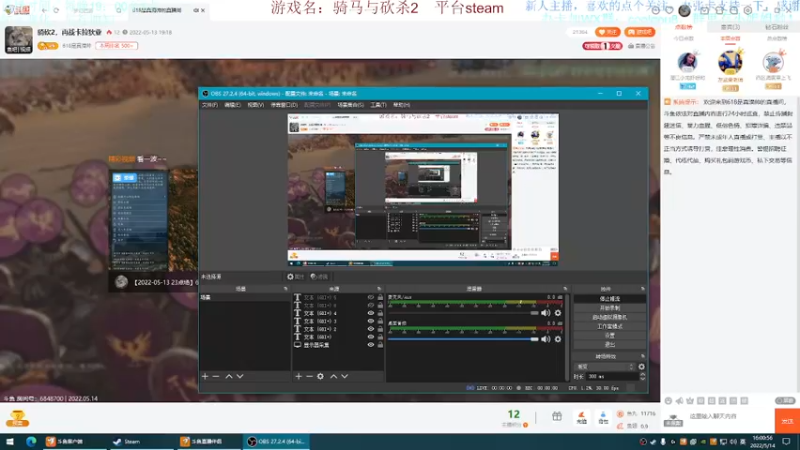Toggle visibility of 文本 (GDI+) 3 source
This screenshot has height=450, width=800.
pos(371,321)
